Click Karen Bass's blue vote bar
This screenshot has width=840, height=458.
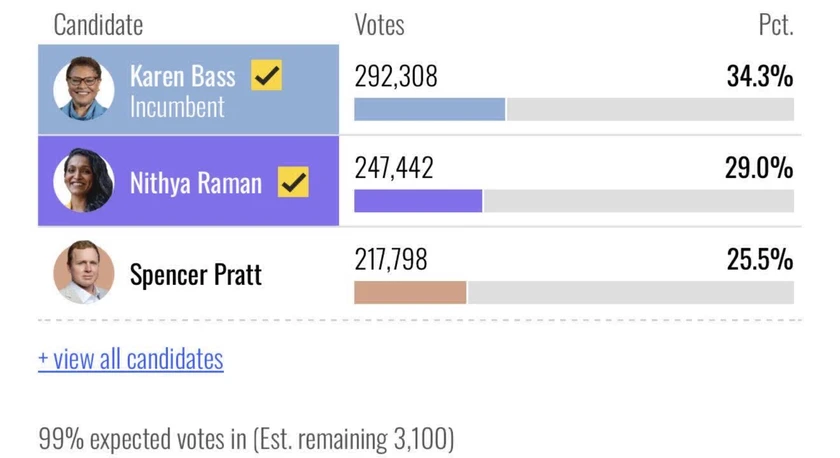430,109
